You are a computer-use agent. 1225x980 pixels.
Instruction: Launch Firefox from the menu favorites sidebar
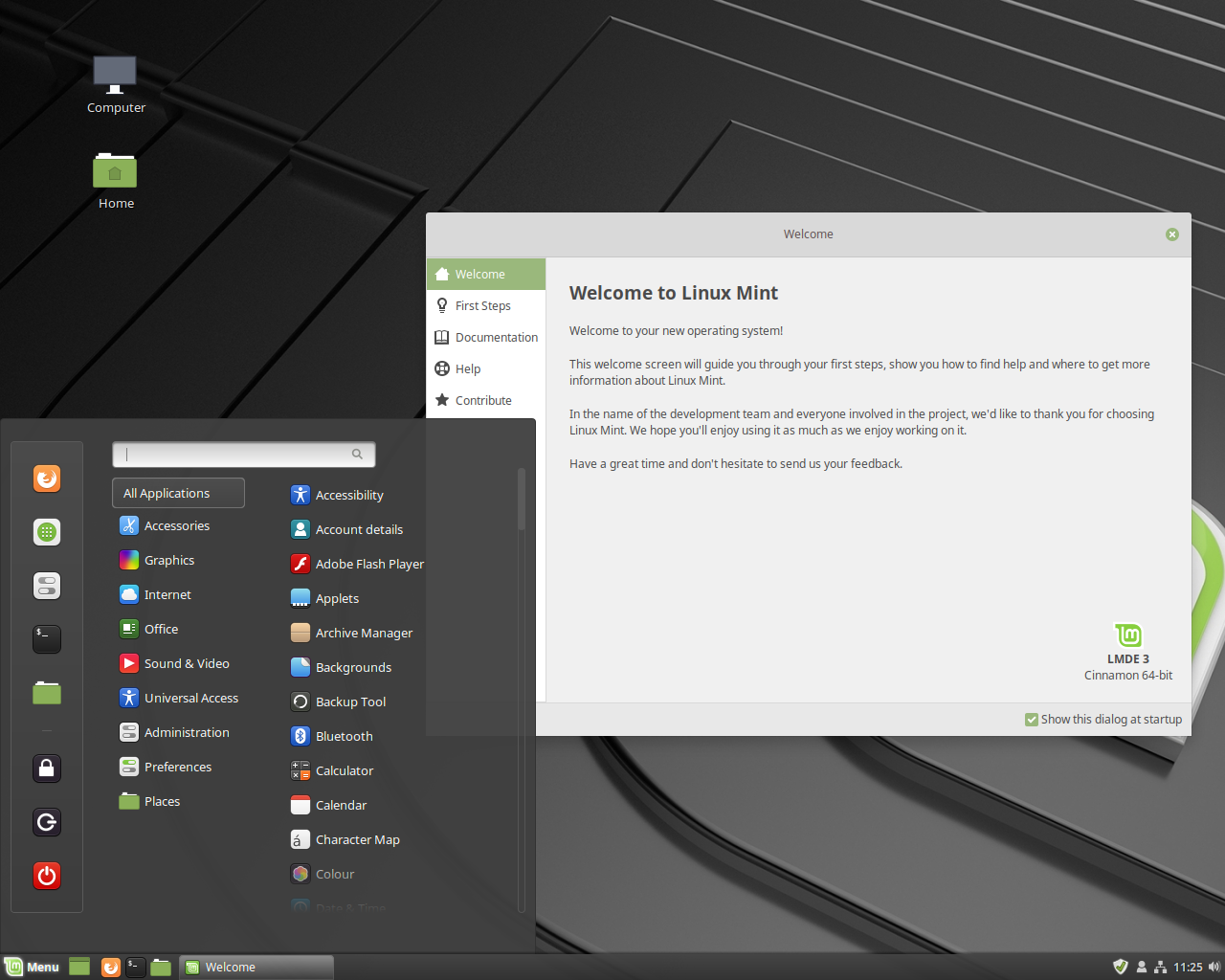click(47, 478)
